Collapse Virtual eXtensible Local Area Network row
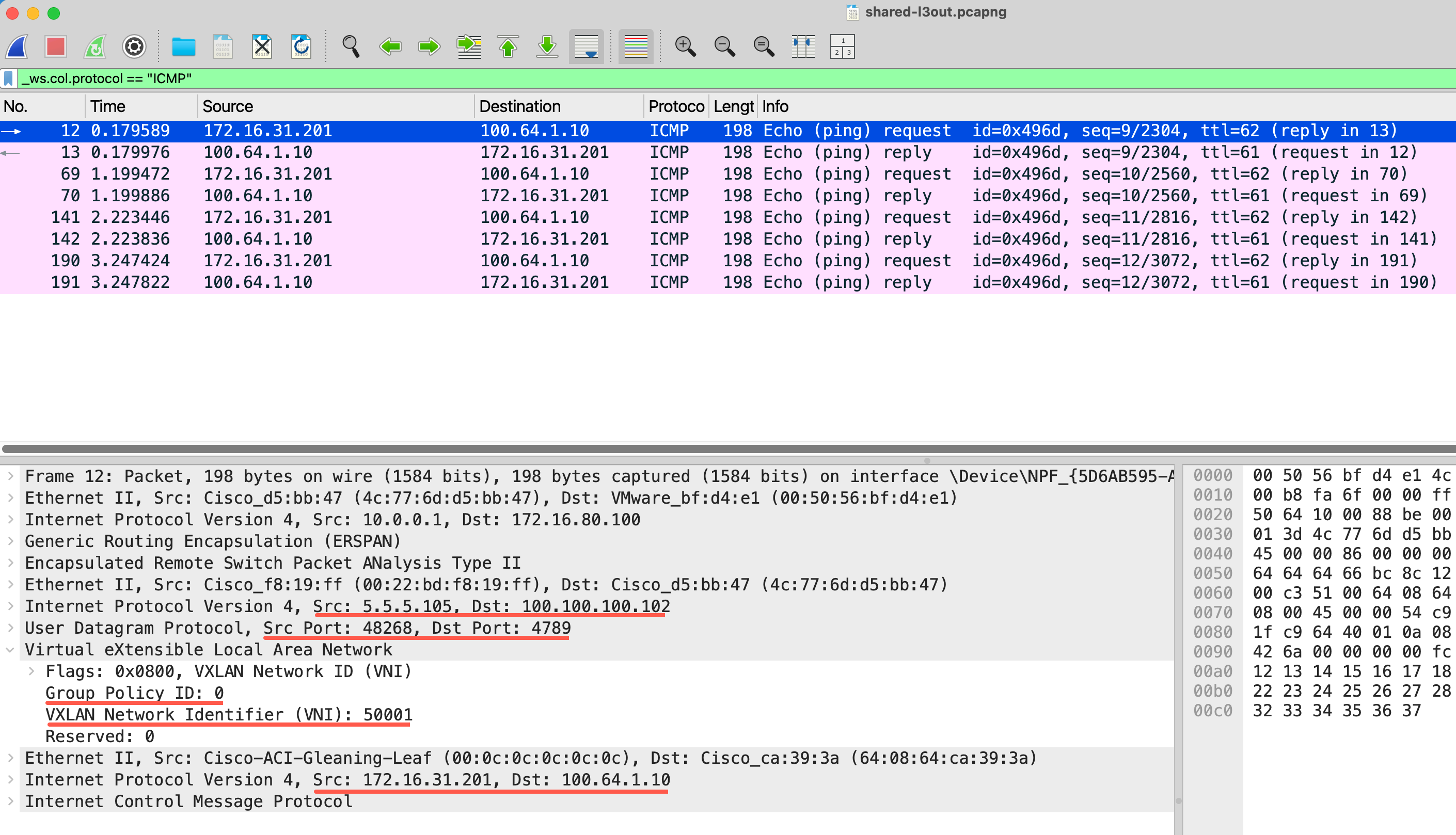The image size is (1456, 835). (10, 650)
